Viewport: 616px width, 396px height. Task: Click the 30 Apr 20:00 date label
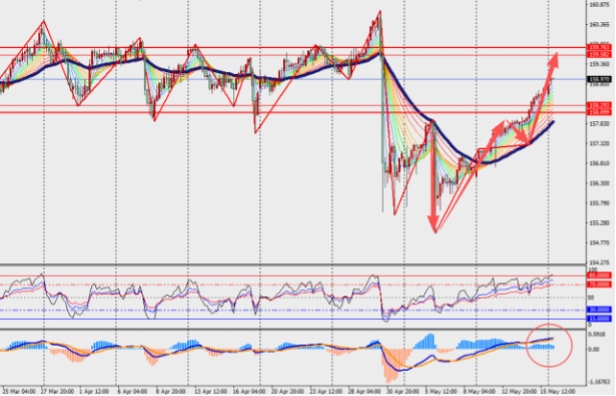tap(402, 392)
